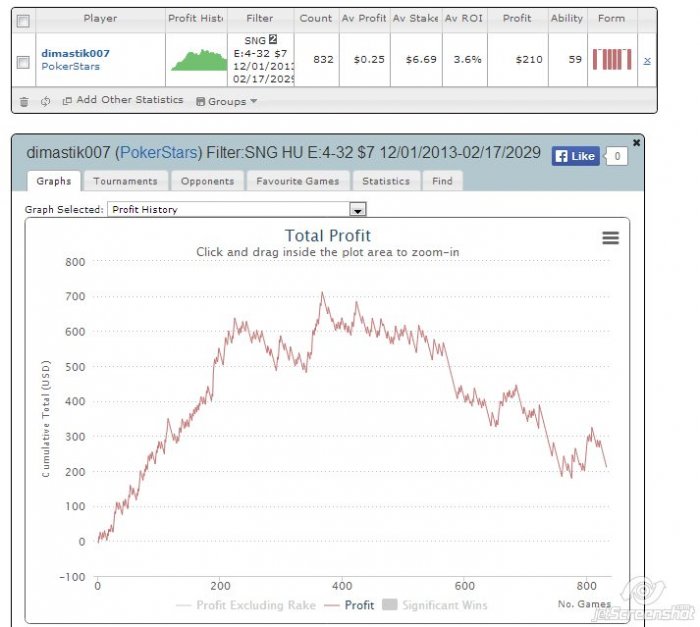Click the green profit history thumbnail
Viewport: 700px width, 627px height.
[199, 60]
